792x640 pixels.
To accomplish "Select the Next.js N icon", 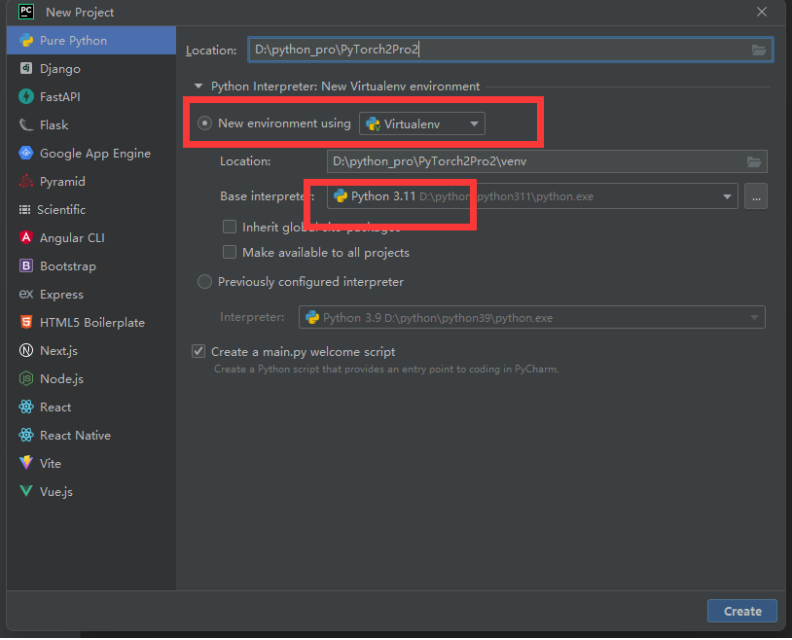I will tap(26, 350).
